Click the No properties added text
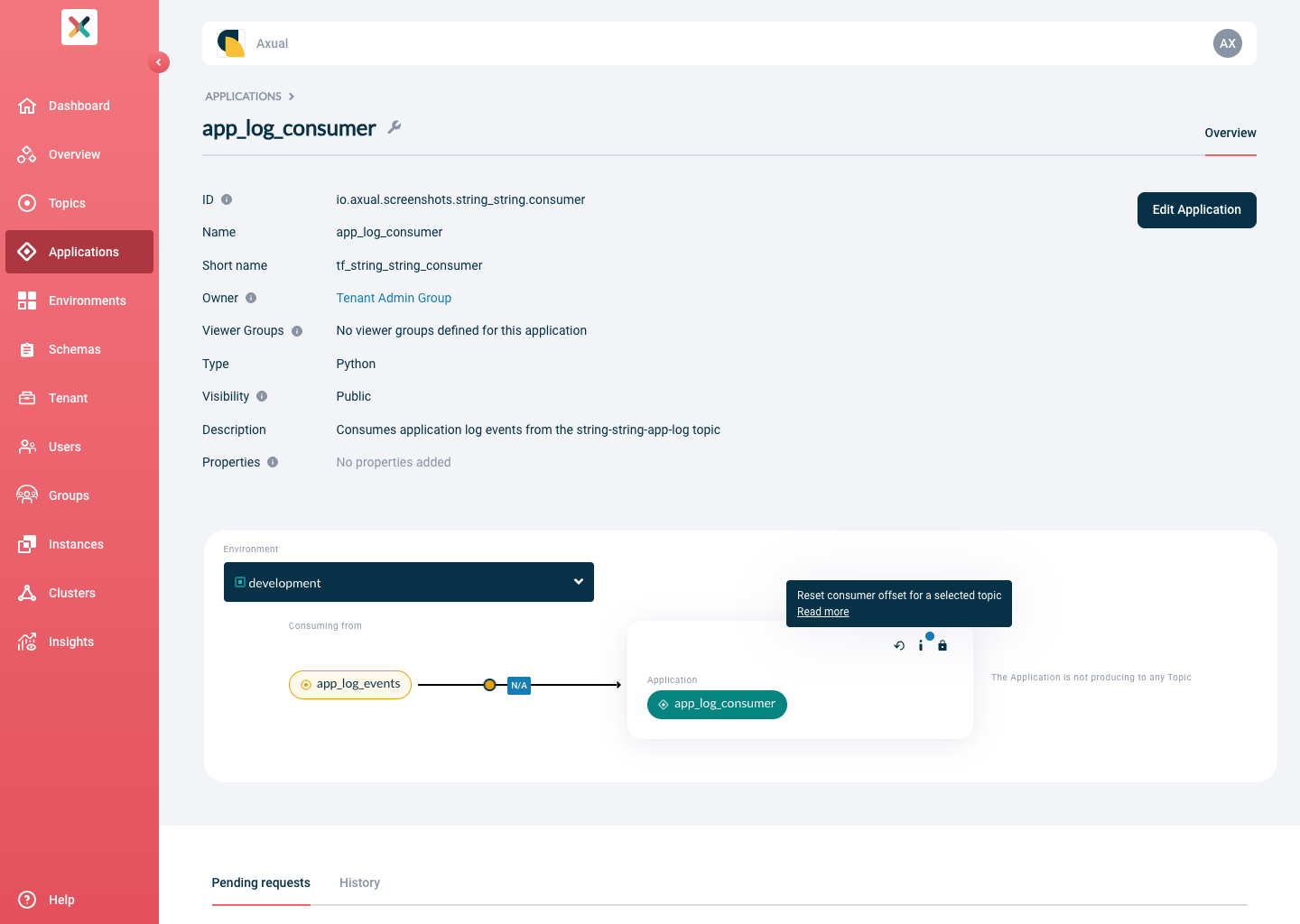 coord(394,462)
